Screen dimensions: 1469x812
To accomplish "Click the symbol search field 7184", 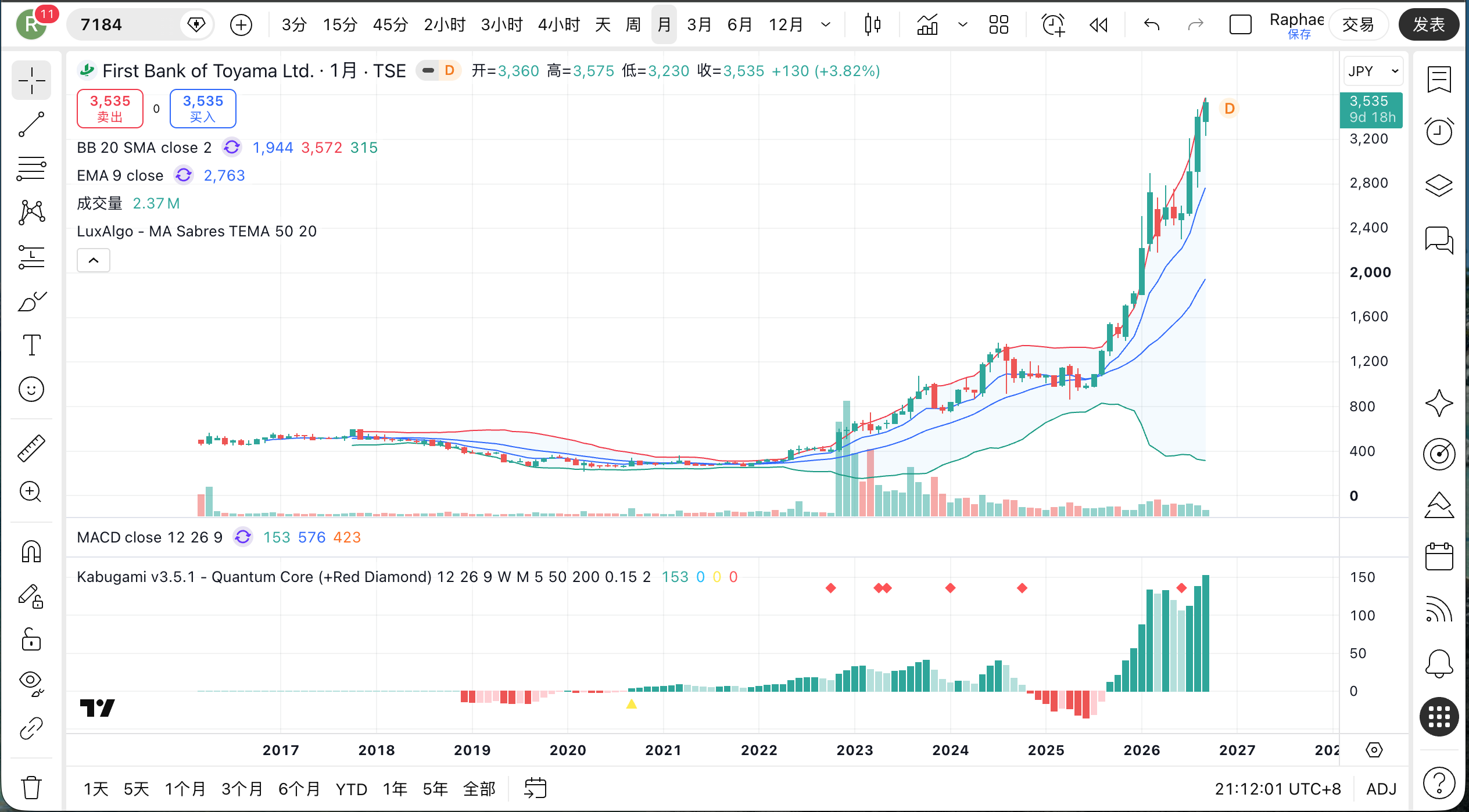I will 139,25.
